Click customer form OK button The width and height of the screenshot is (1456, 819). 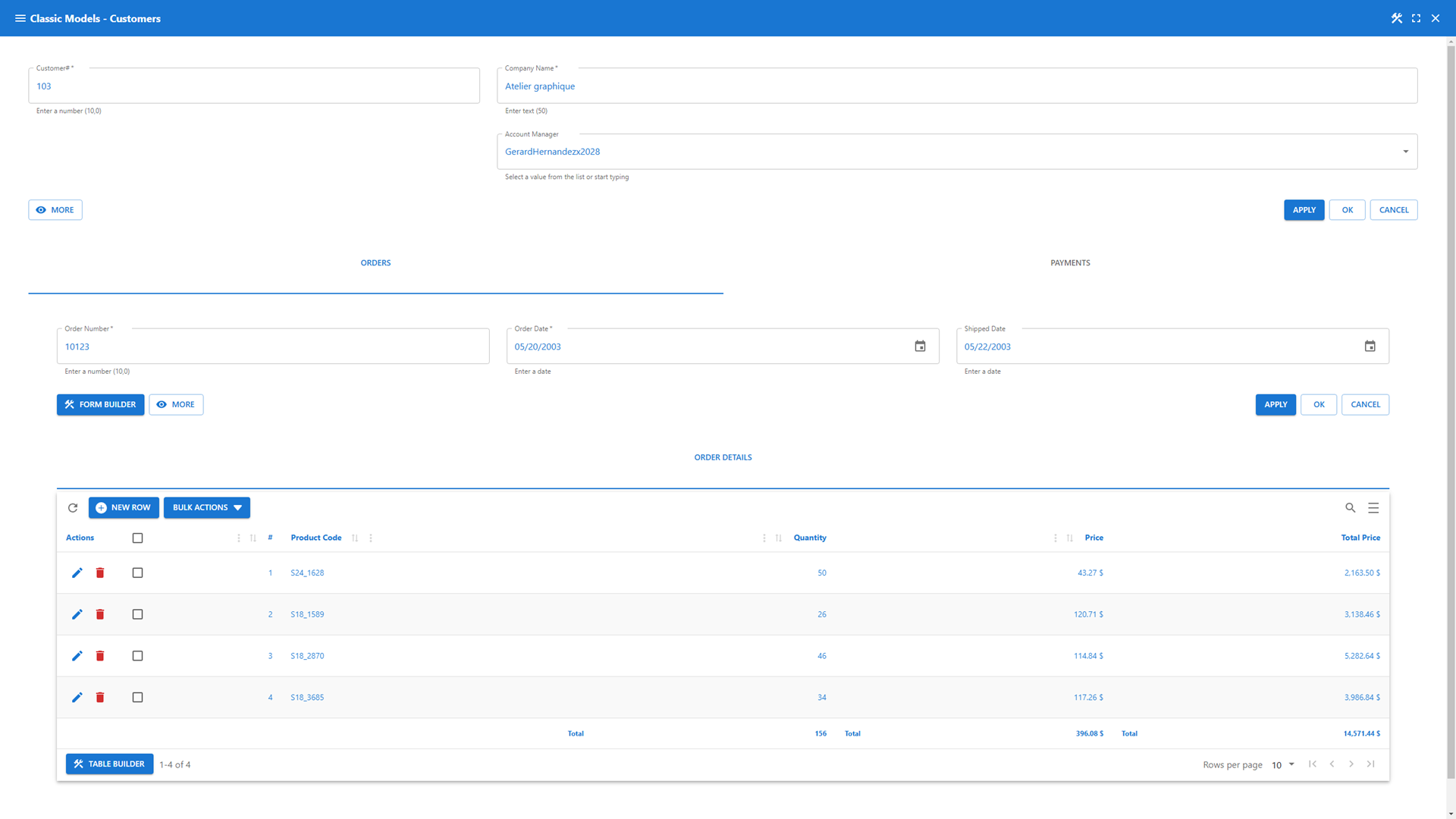click(1347, 210)
